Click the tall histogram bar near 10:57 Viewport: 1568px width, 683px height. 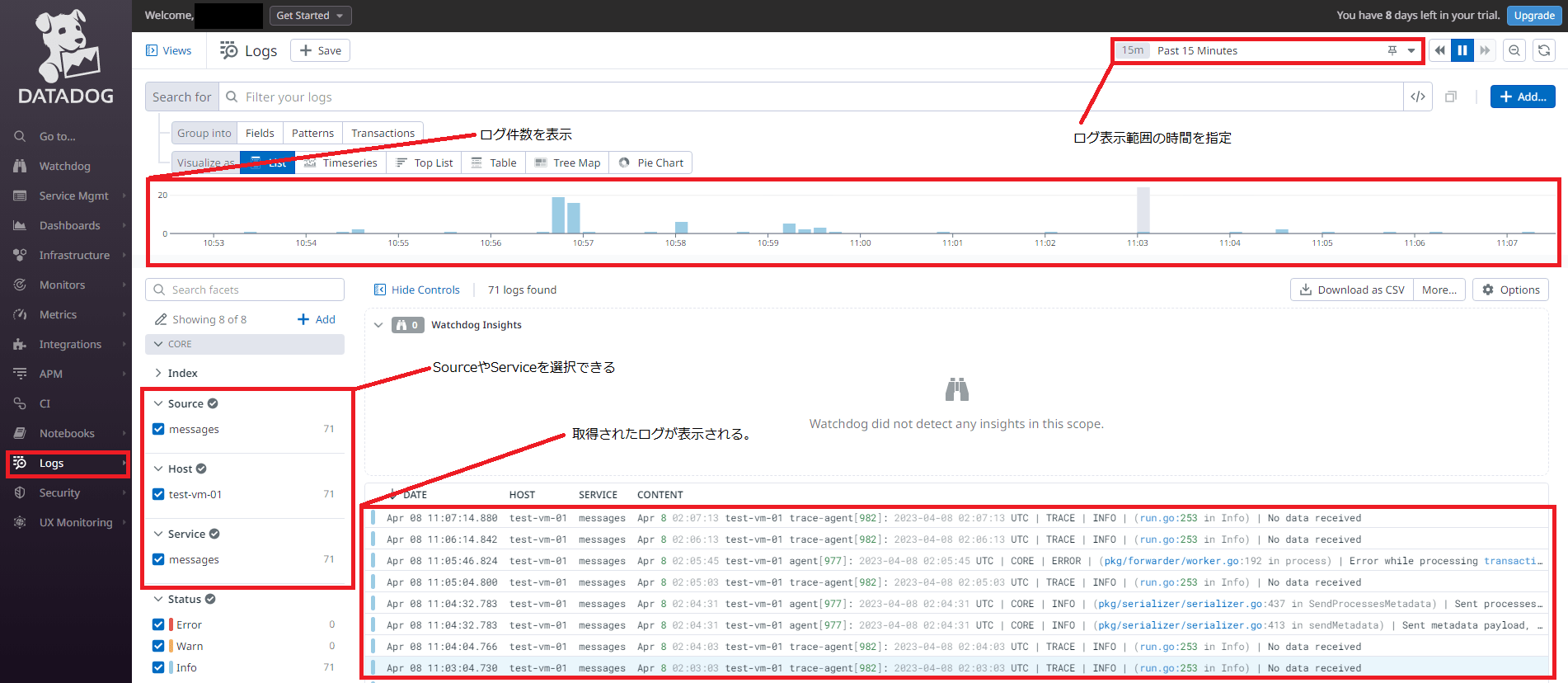[x=558, y=215]
